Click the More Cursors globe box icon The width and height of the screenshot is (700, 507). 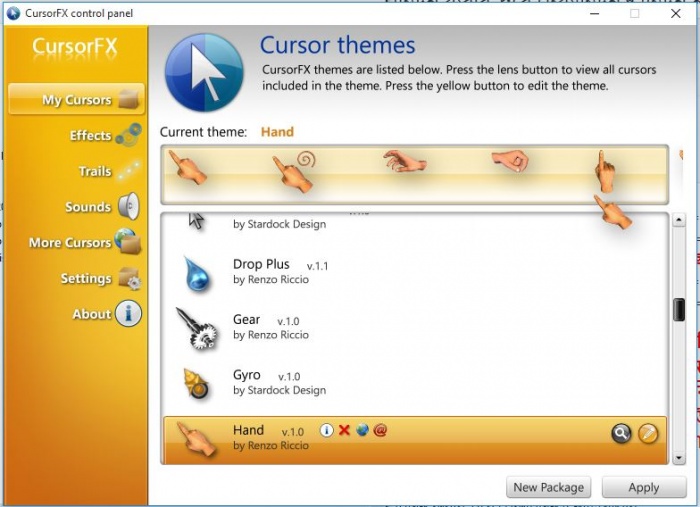coord(128,241)
